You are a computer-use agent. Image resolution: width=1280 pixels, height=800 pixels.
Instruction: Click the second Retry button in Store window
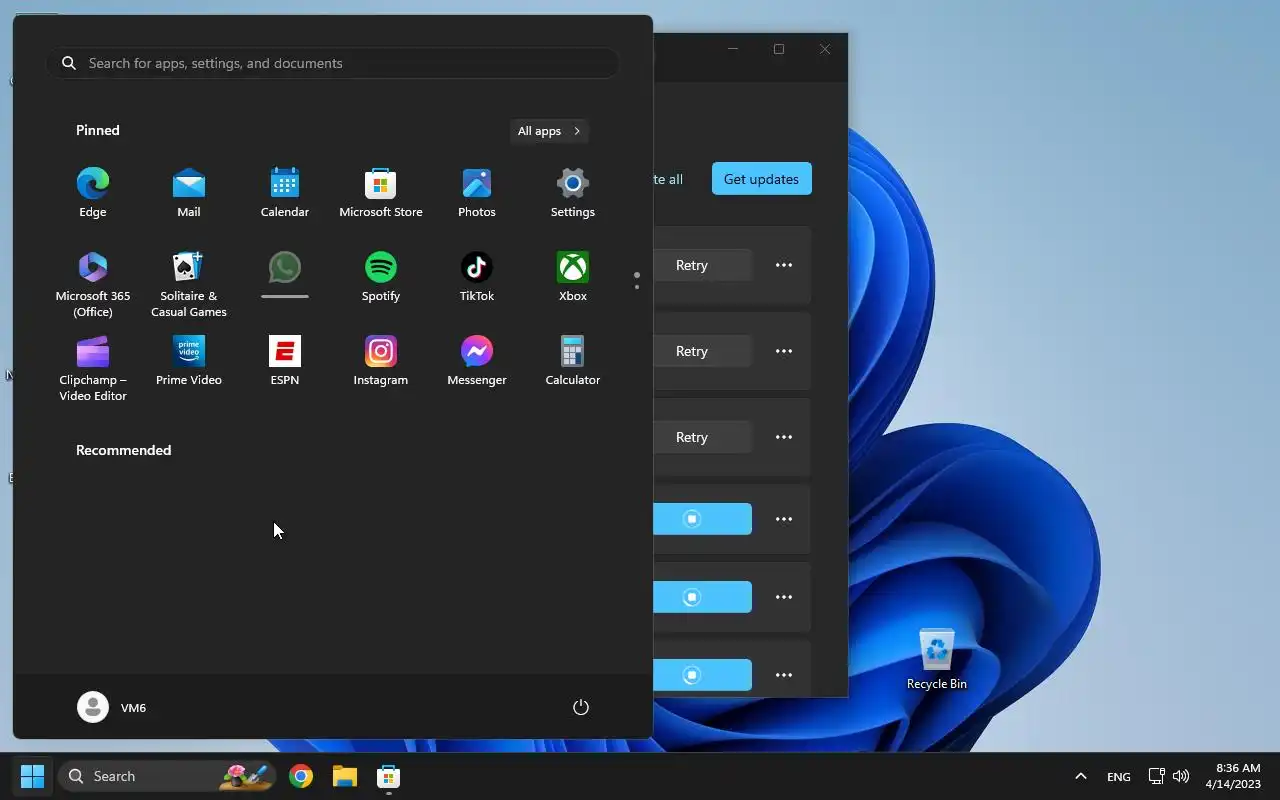[701, 351]
